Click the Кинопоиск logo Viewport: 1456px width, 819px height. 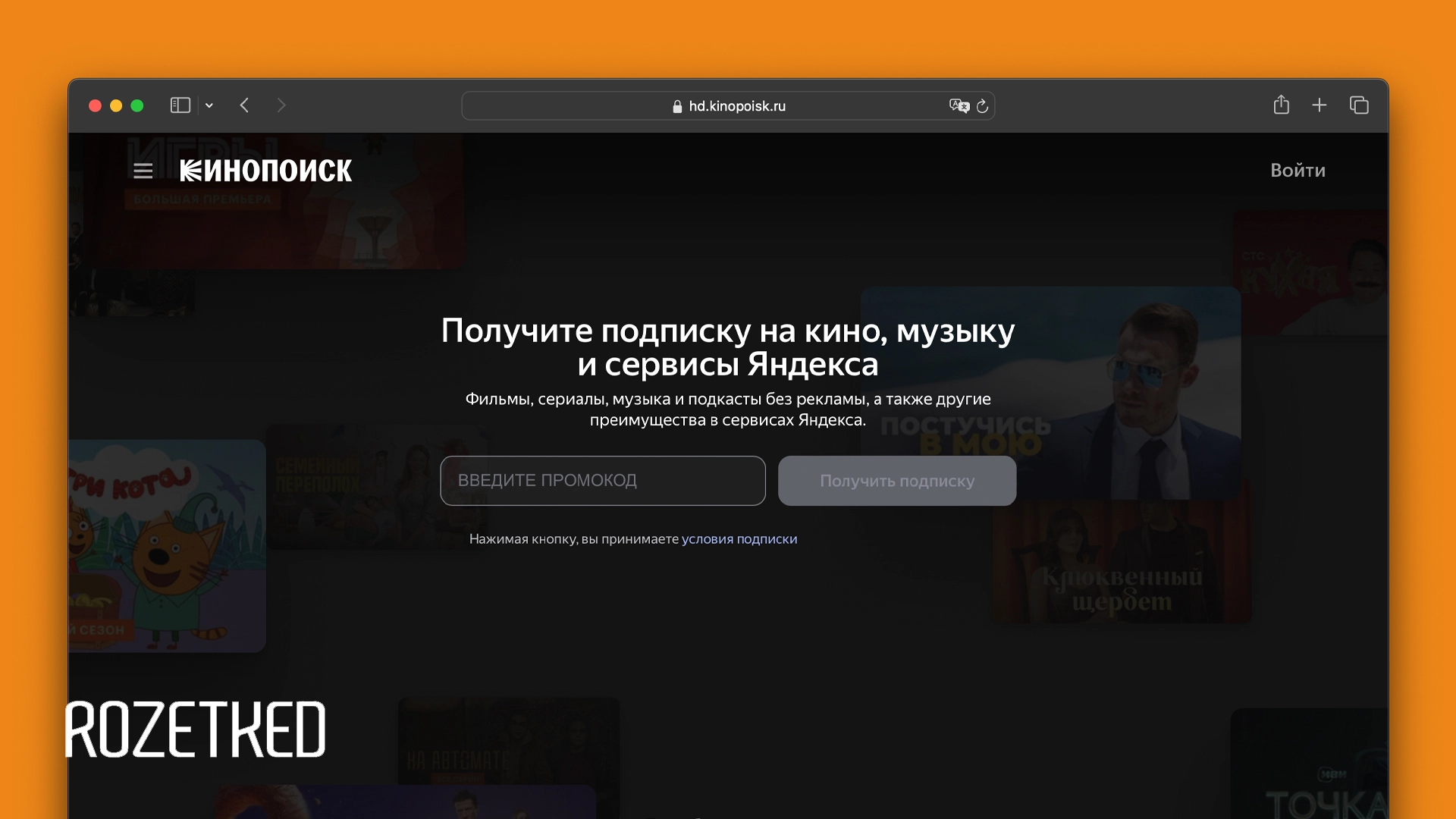tap(266, 171)
